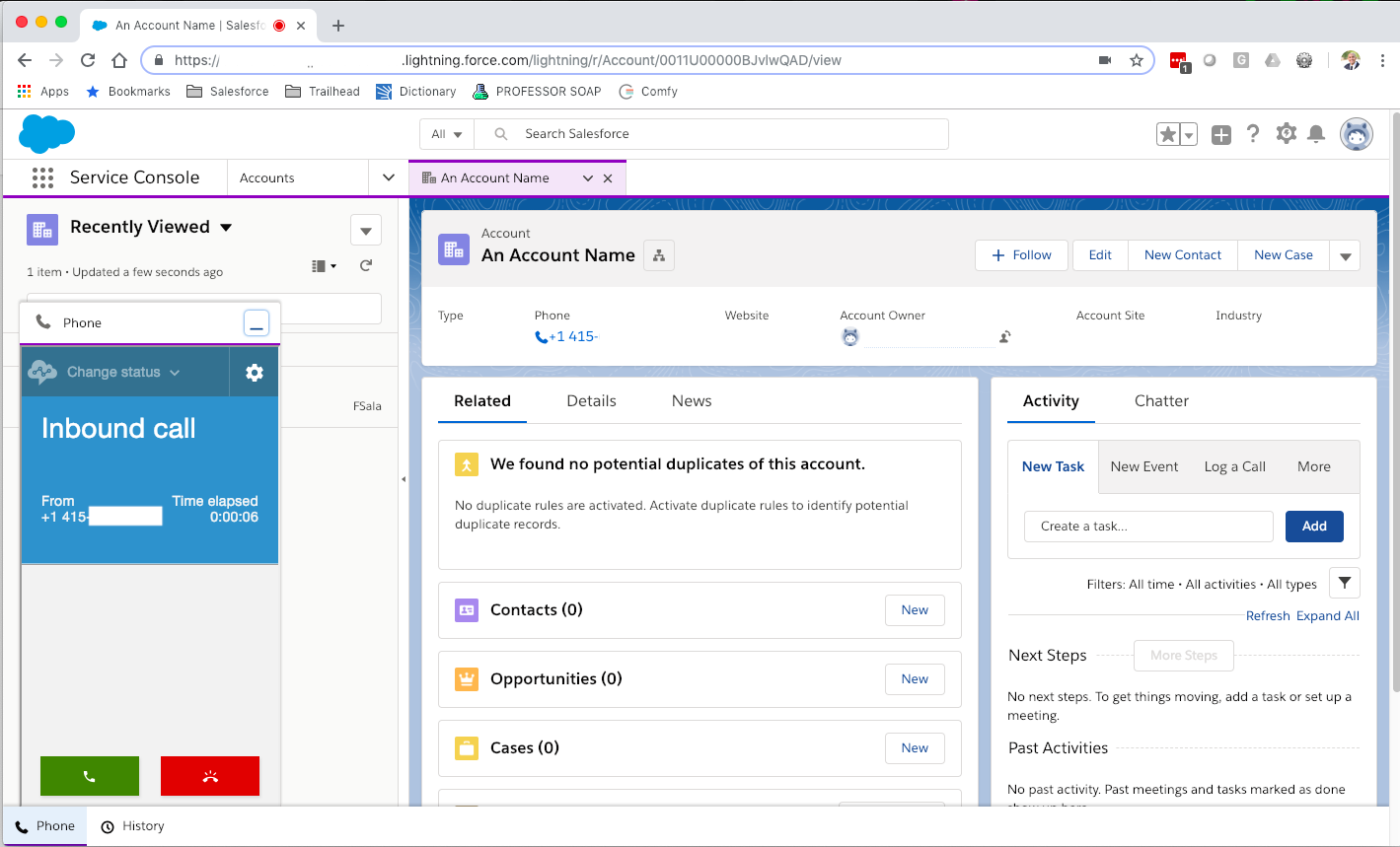Refresh the Recently Viewed list
Image resolution: width=1400 pixels, height=847 pixels.
click(x=366, y=266)
